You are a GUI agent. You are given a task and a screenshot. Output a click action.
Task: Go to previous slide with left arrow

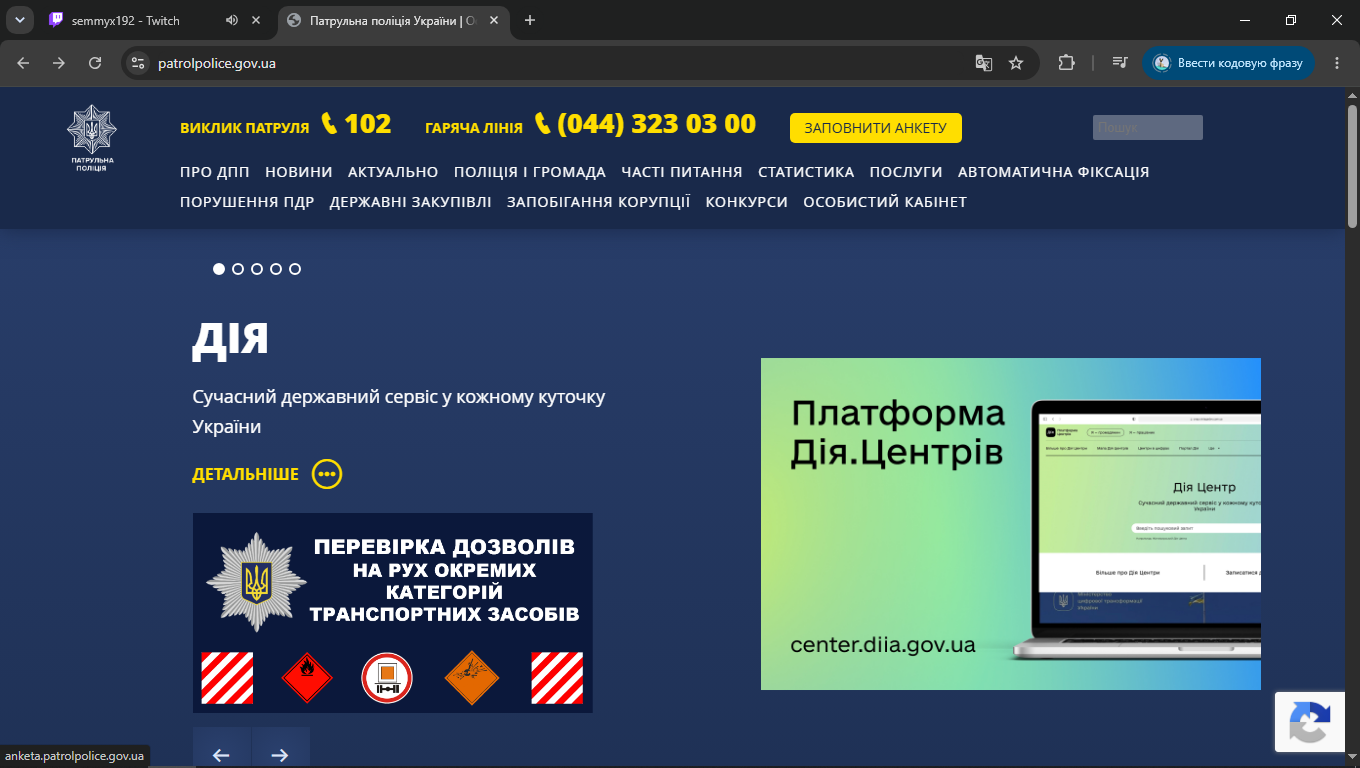(222, 755)
